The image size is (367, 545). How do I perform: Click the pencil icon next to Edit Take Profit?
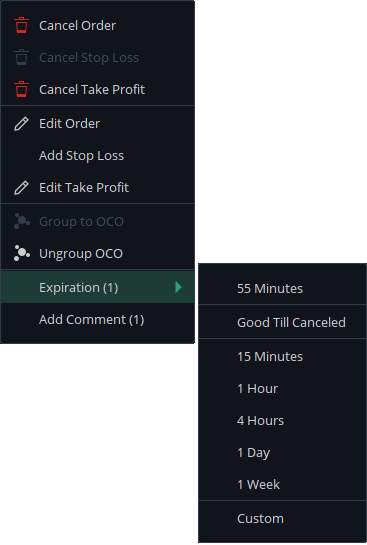[x=21, y=188]
